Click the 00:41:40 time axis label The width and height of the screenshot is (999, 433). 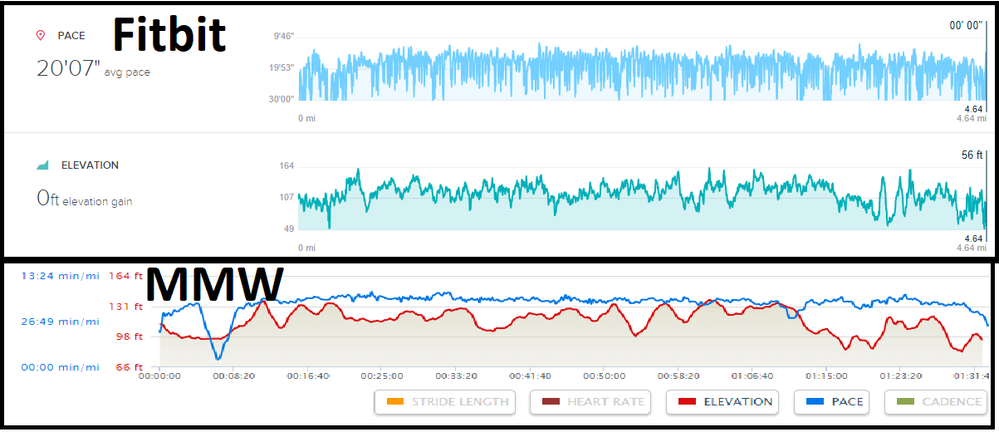pyautogui.click(x=530, y=376)
